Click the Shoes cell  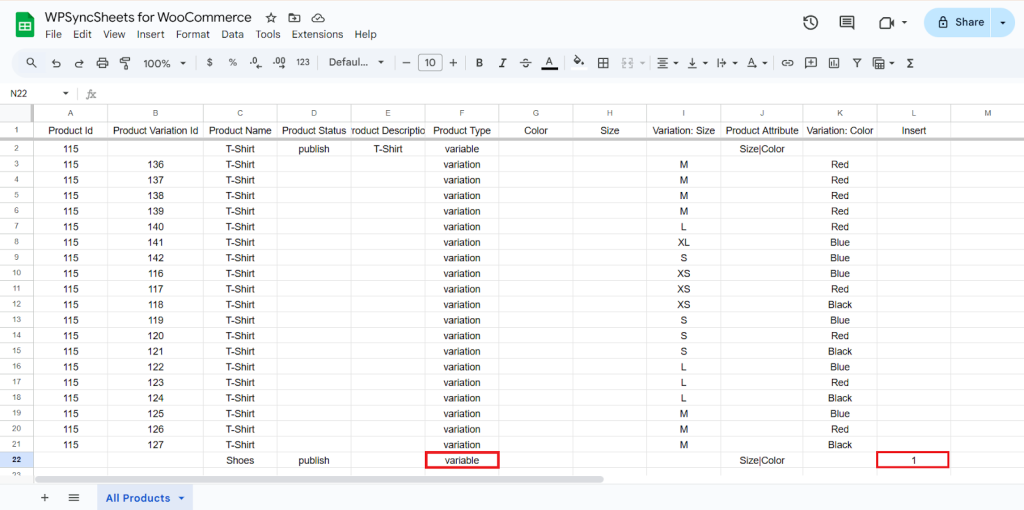(240, 460)
